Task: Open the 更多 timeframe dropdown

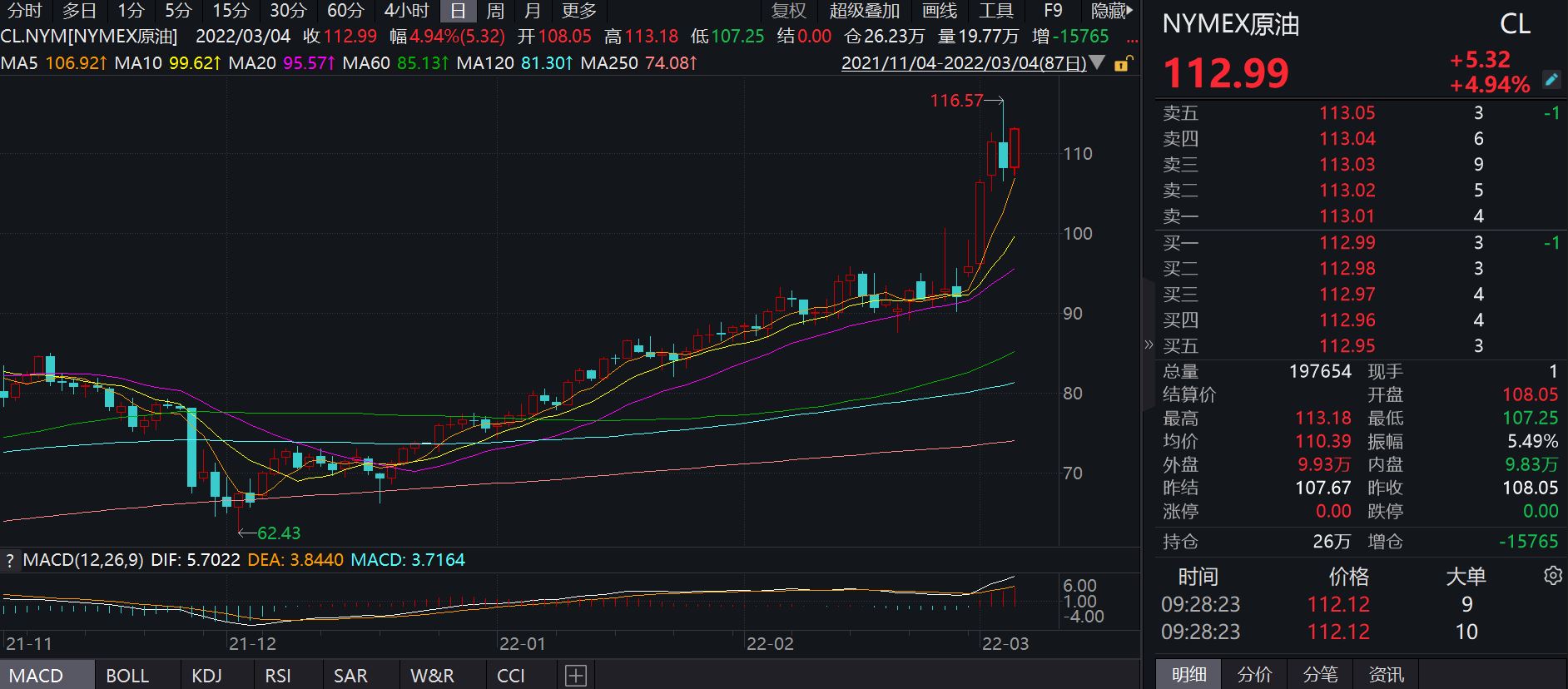Action: [x=578, y=11]
